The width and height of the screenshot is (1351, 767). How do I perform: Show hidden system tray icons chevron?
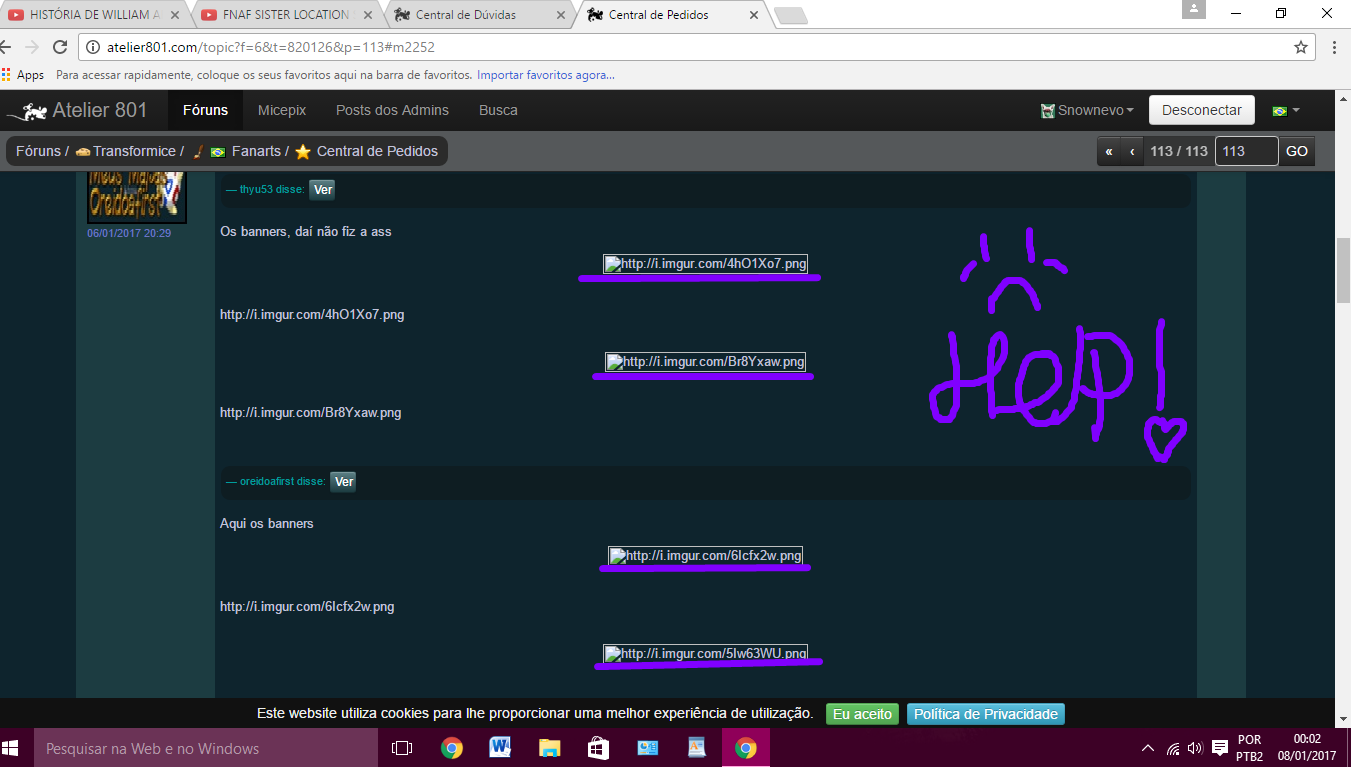click(x=1148, y=749)
